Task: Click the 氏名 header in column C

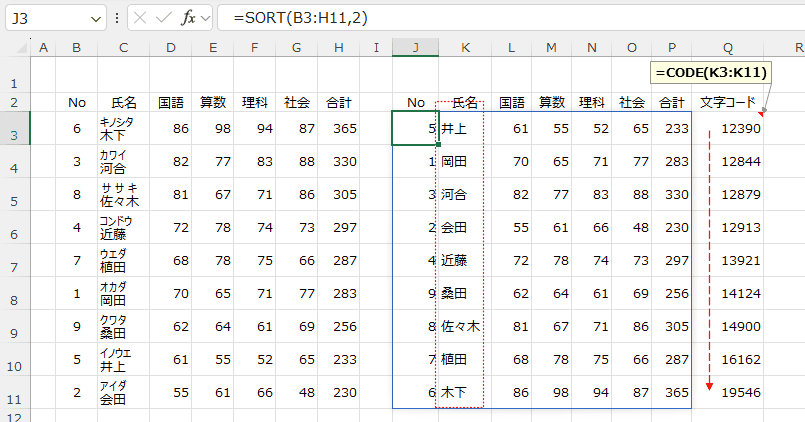Action: tap(122, 102)
